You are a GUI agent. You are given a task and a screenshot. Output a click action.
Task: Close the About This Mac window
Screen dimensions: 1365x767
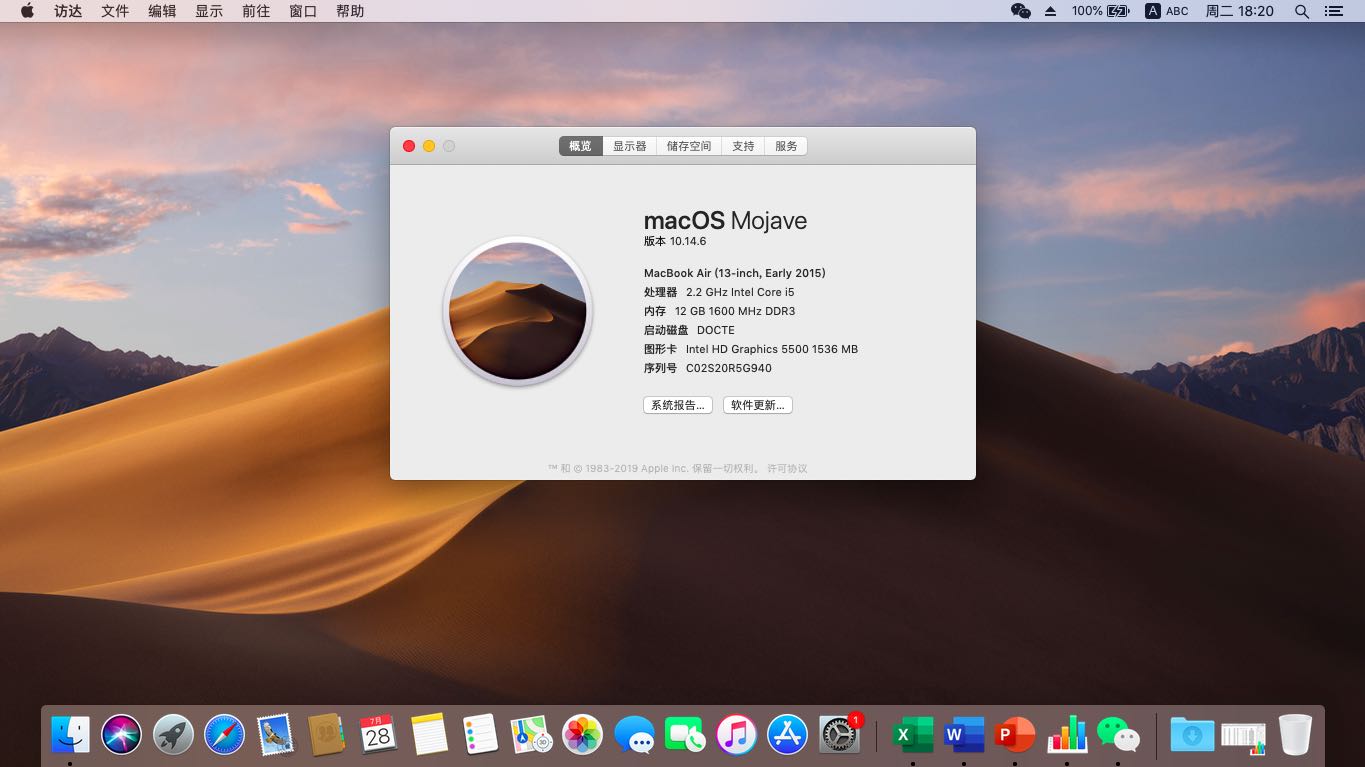click(409, 146)
